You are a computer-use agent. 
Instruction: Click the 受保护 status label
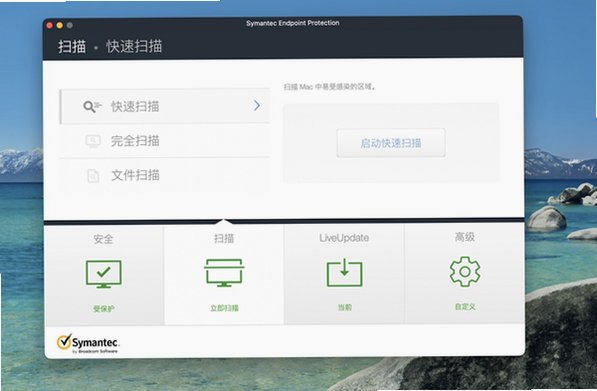104,309
